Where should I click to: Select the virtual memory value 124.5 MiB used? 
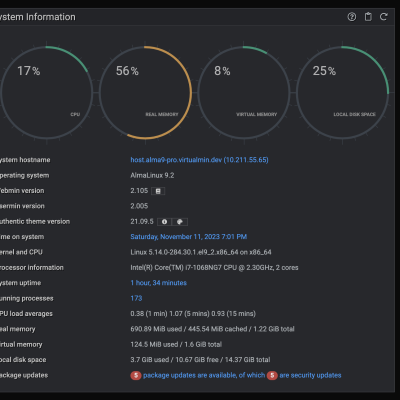pos(176,344)
